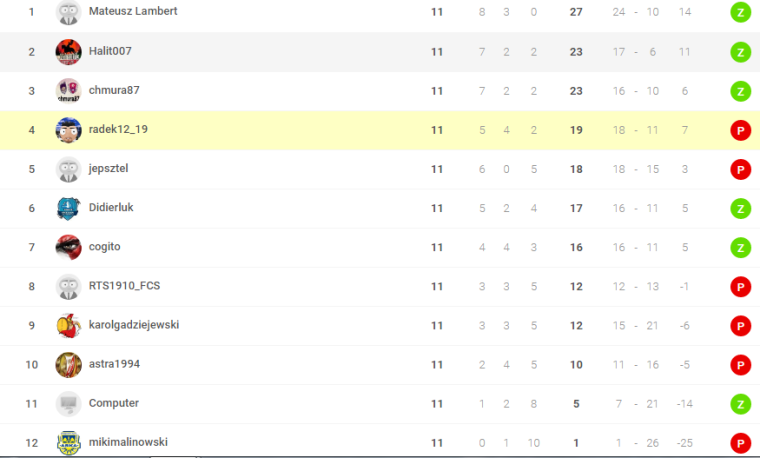This screenshot has width=760, height=458.
Task: Open astra1994's profile avatar
Action: click(68, 364)
